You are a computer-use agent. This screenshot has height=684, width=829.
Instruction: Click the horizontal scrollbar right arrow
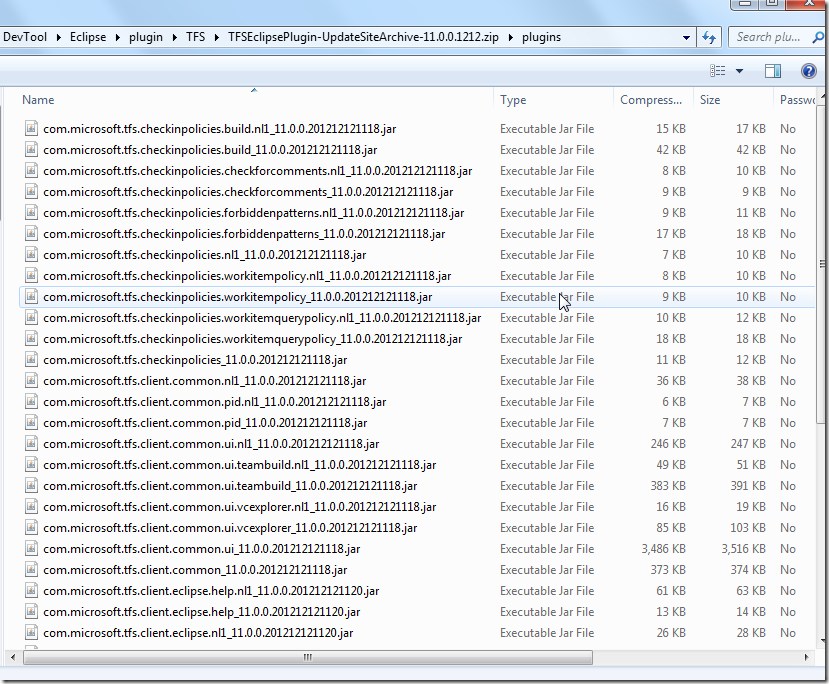806,658
